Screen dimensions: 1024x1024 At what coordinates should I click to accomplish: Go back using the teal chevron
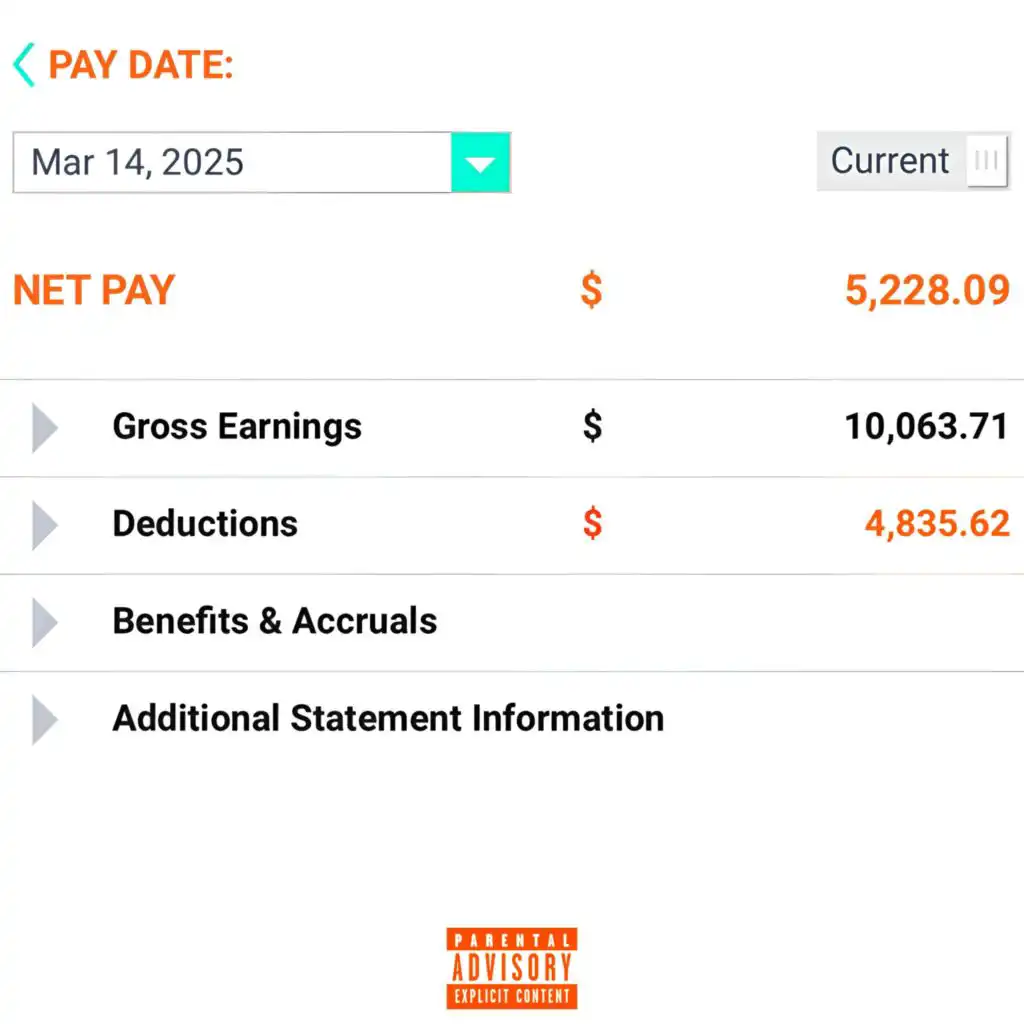pos(24,65)
